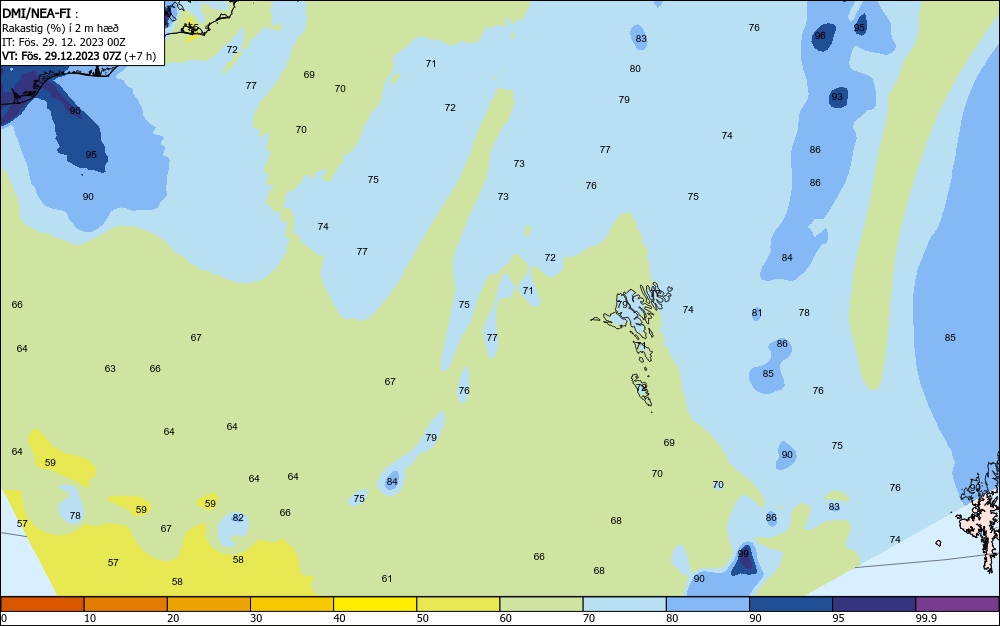This screenshot has width=1000, height=626.
Task: Click the "DMI/NEA-FI :" title text
Action: [x=40, y=13]
